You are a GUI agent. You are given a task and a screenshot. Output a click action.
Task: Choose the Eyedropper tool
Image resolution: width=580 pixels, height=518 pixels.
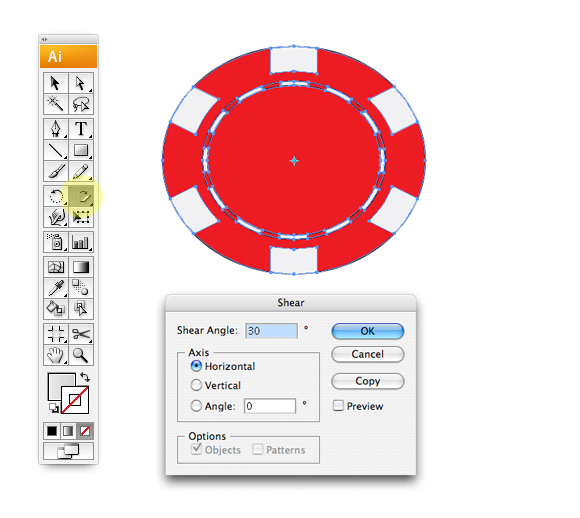[x=56, y=288]
